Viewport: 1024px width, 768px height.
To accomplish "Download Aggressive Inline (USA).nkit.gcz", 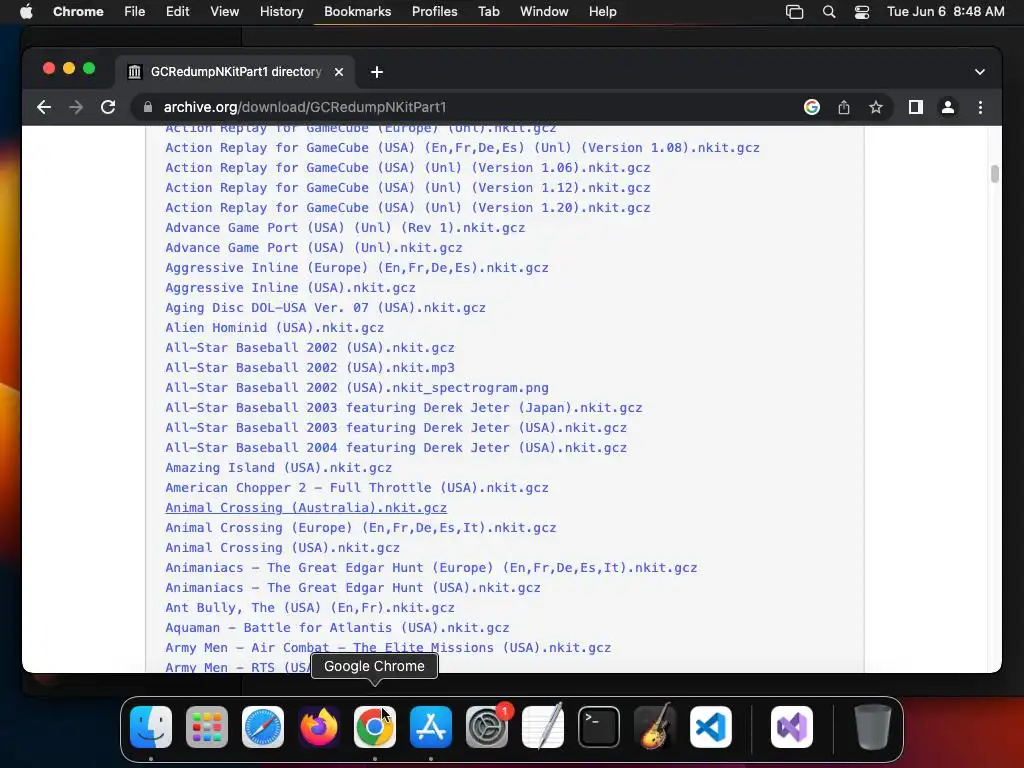I will coord(290,287).
